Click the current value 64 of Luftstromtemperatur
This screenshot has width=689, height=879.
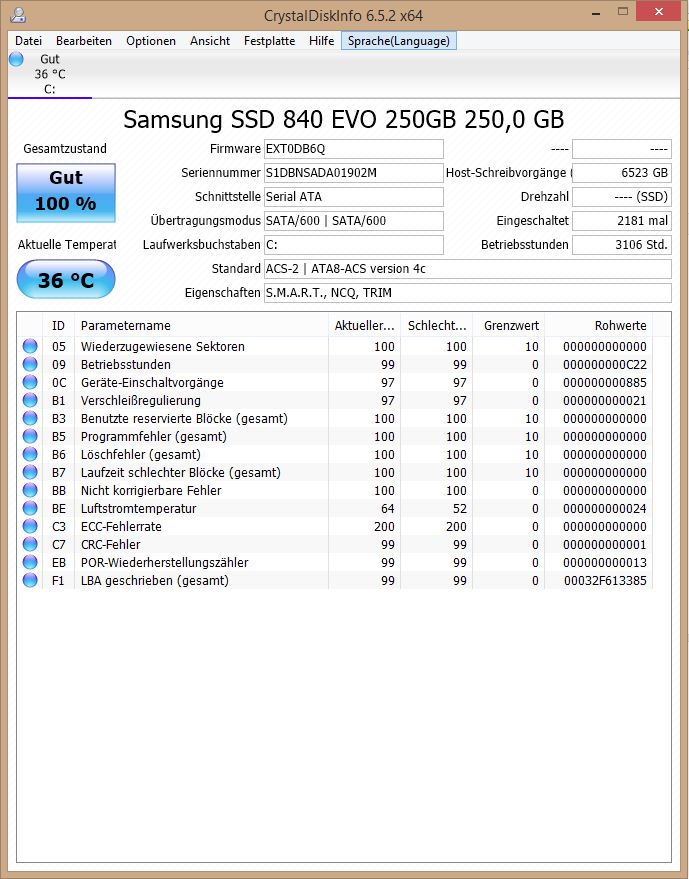[x=388, y=508]
